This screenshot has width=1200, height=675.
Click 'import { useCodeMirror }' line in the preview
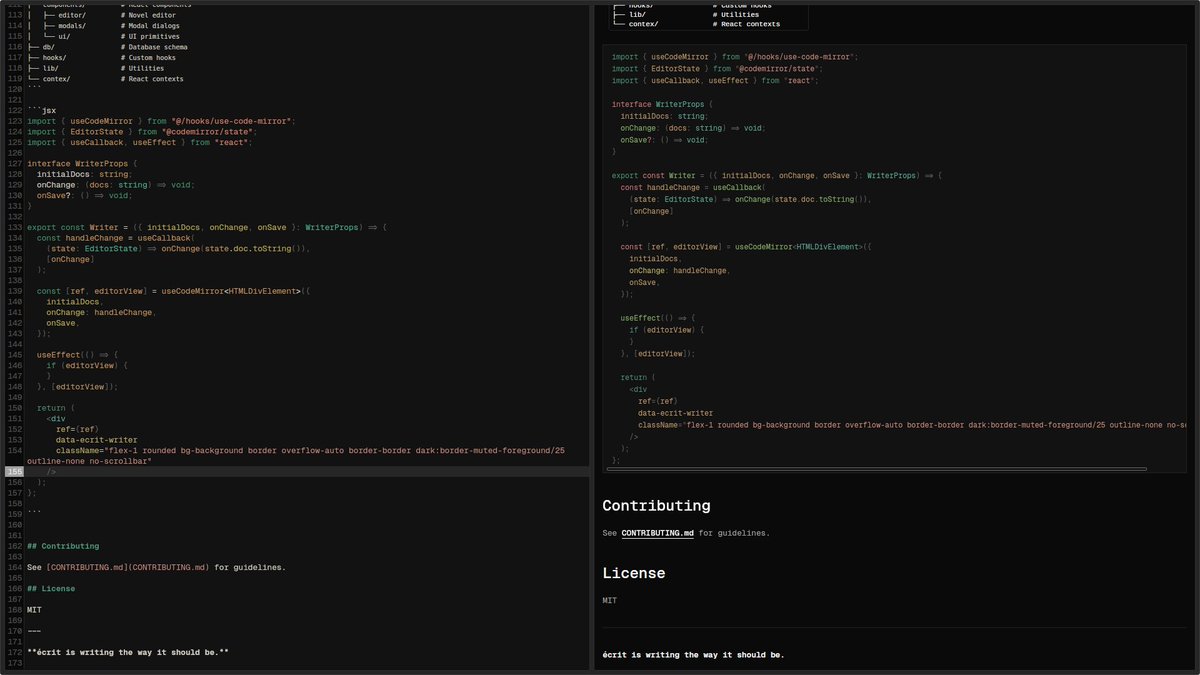point(735,58)
